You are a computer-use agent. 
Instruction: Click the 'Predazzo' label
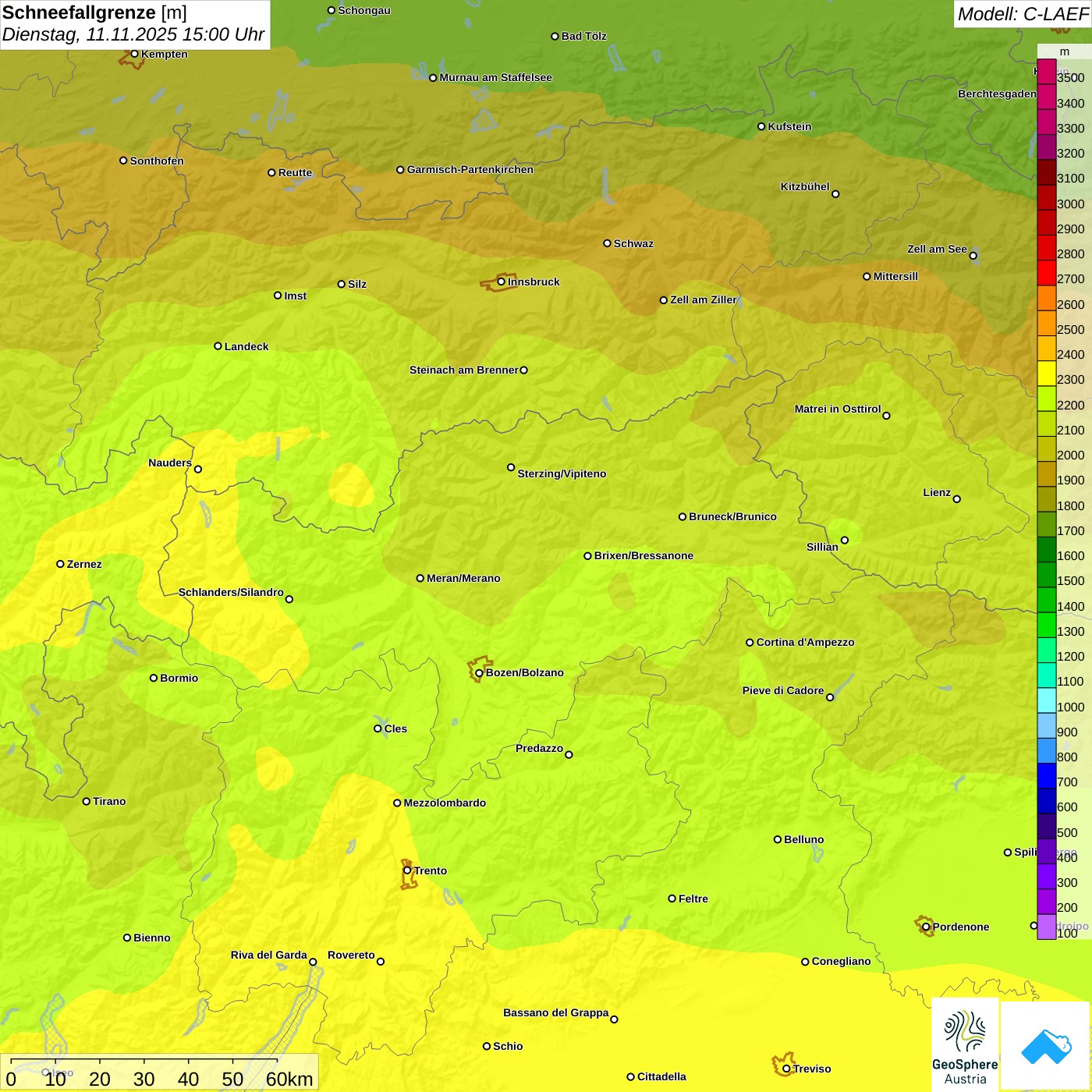click(539, 748)
